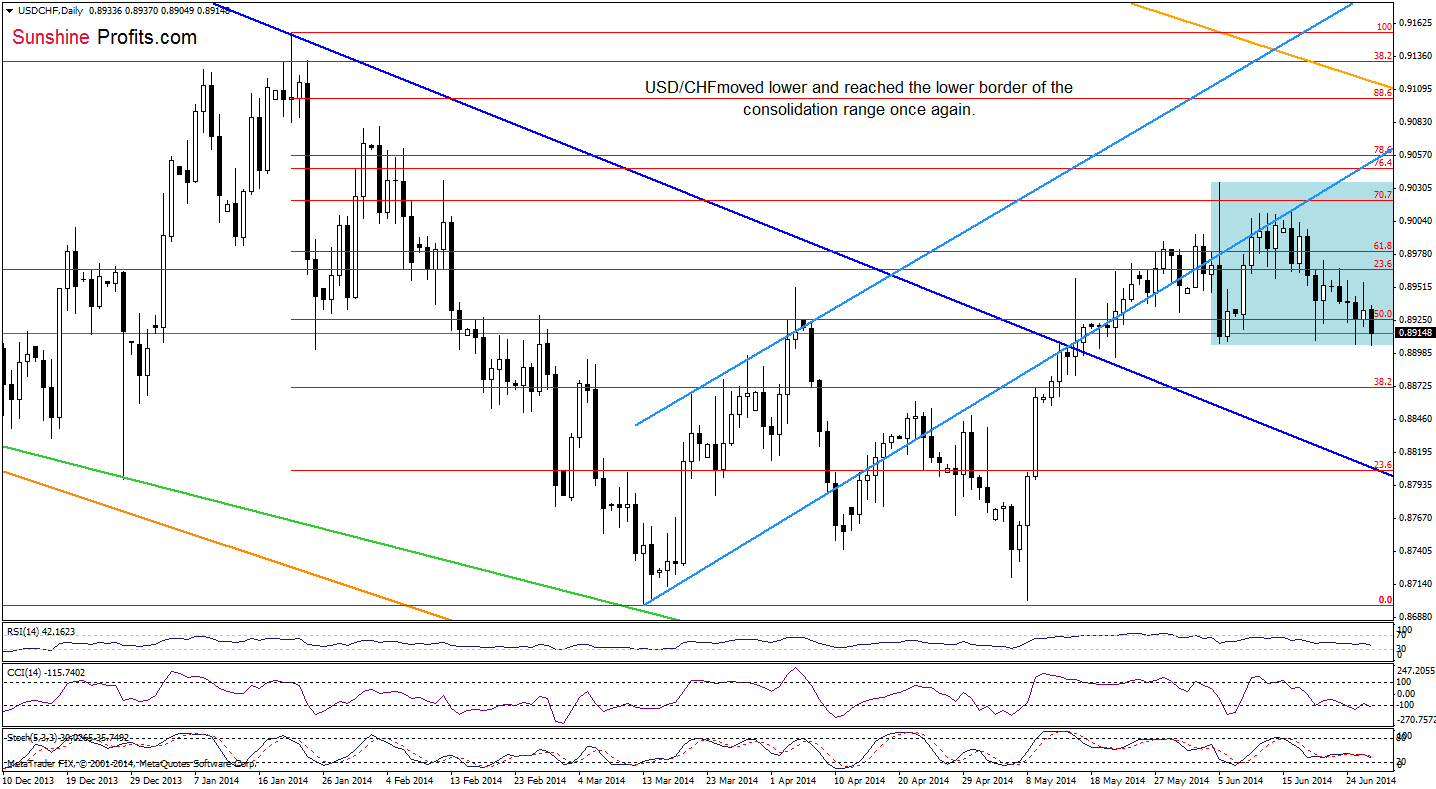Click the -270.7572 CCI scale value
The height and width of the screenshot is (789, 1436).
click(x=1415, y=718)
